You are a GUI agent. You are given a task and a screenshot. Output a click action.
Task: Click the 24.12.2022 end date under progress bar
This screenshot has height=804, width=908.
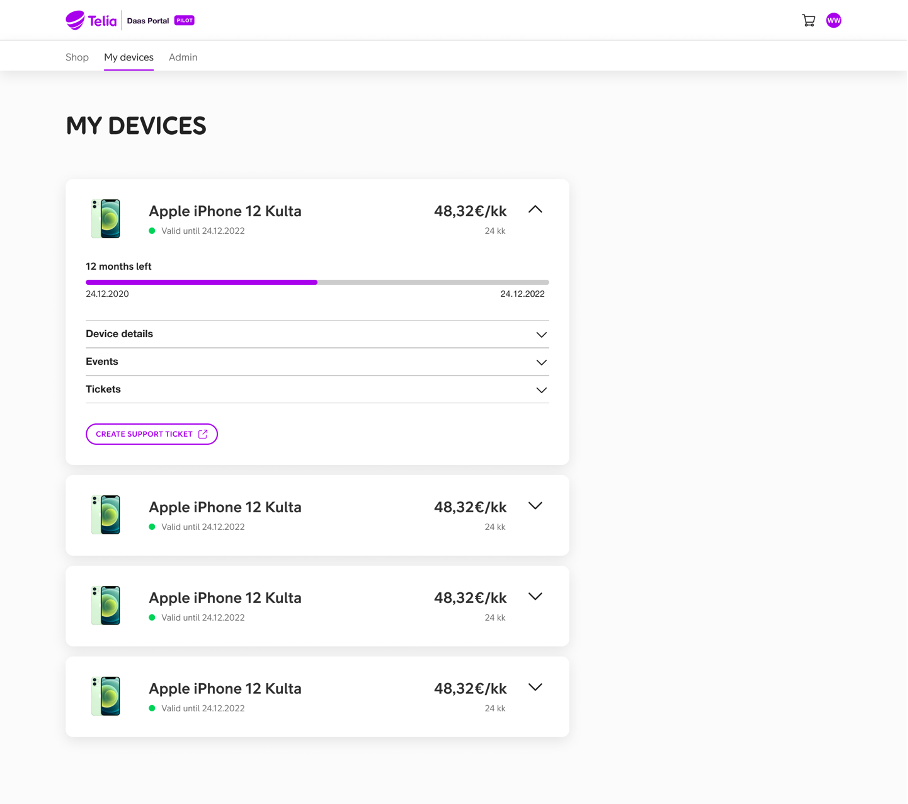(x=522, y=294)
